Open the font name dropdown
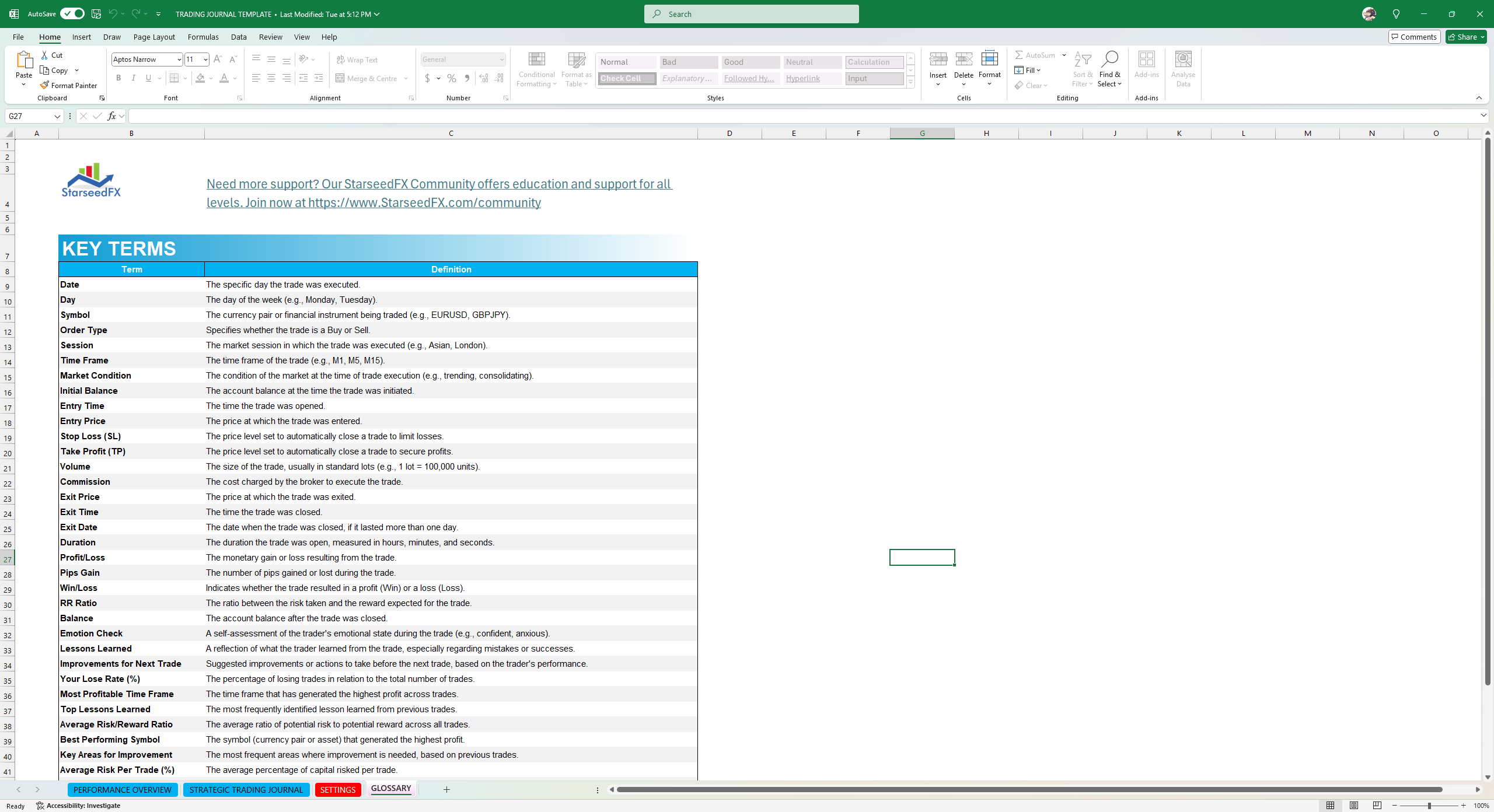 tap(179, 60)
